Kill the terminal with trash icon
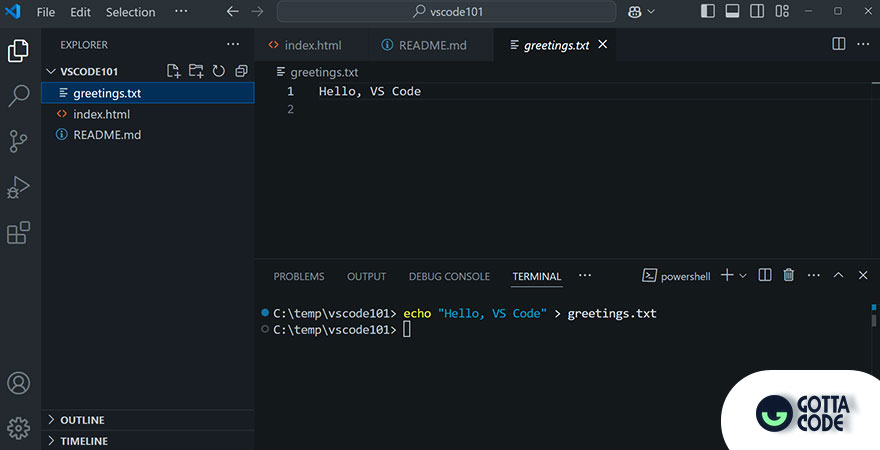 click(789, 275)
